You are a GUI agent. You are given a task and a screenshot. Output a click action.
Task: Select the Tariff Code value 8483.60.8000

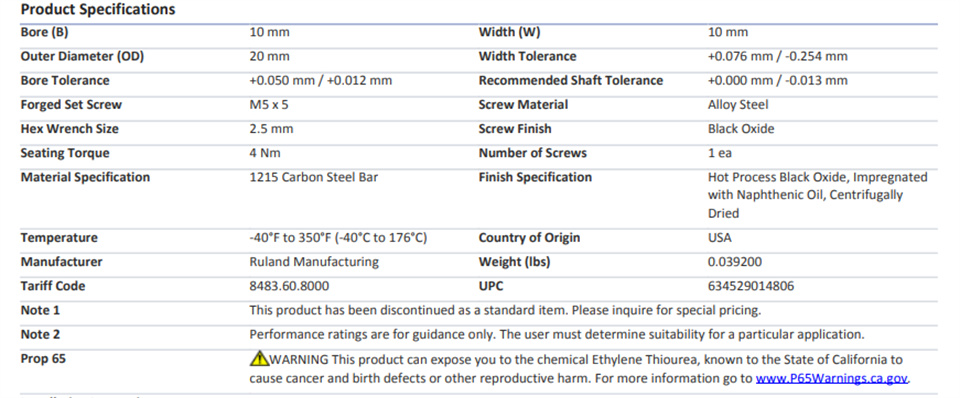pos(290,287)
